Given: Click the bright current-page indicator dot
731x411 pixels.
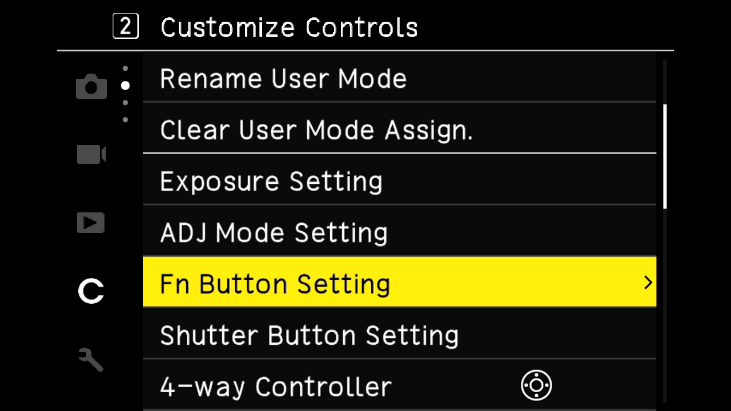Looking at the screenshot, I should click(125, 86).
